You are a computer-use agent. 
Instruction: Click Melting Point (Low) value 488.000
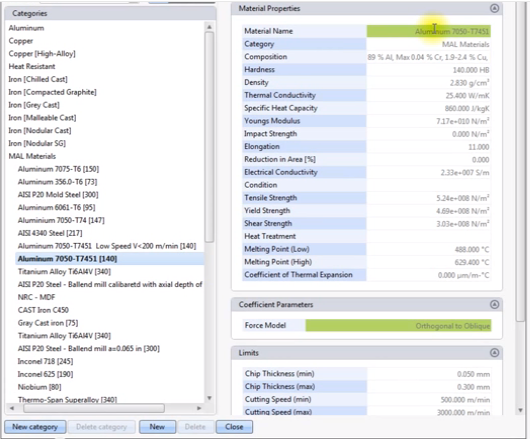point(472,250)
